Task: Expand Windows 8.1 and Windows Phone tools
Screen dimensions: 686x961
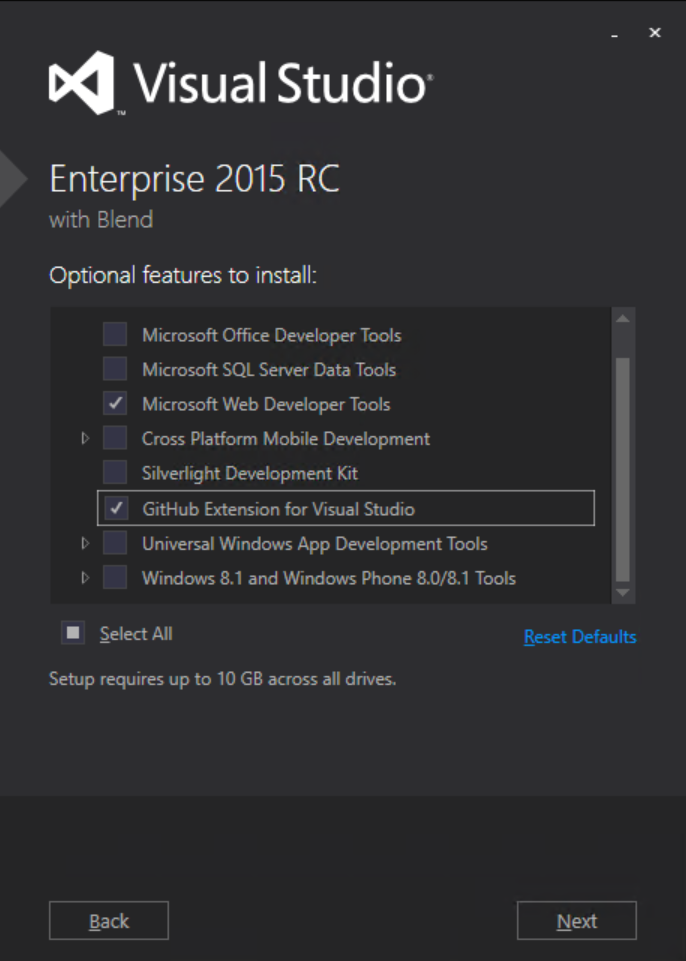Action: pos(85,577)
